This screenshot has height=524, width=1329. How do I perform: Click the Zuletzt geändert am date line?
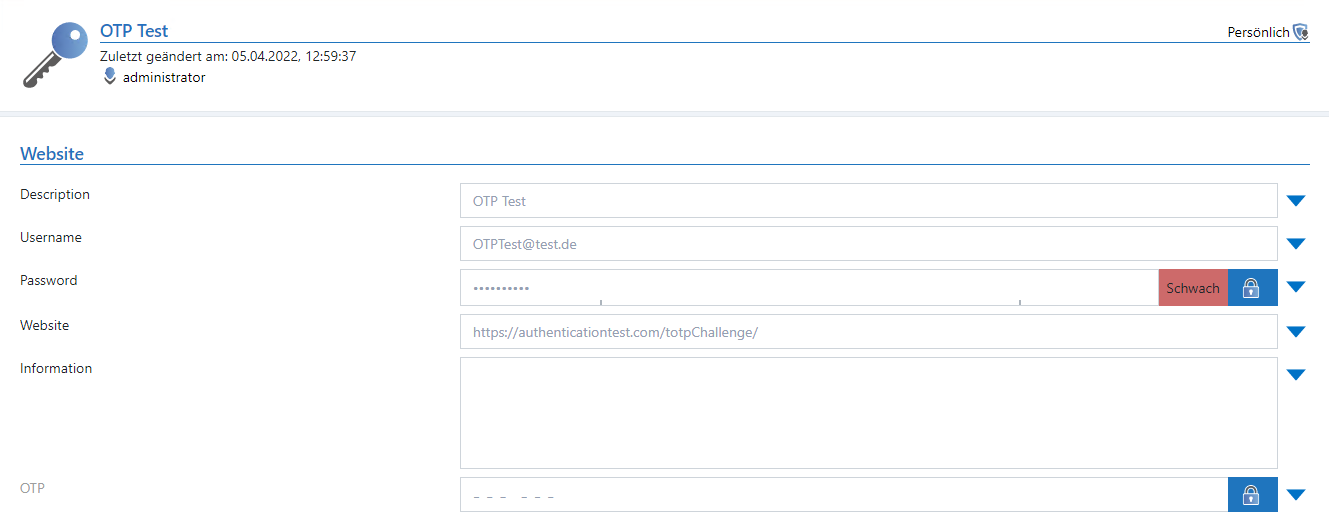tap(228, 56)
